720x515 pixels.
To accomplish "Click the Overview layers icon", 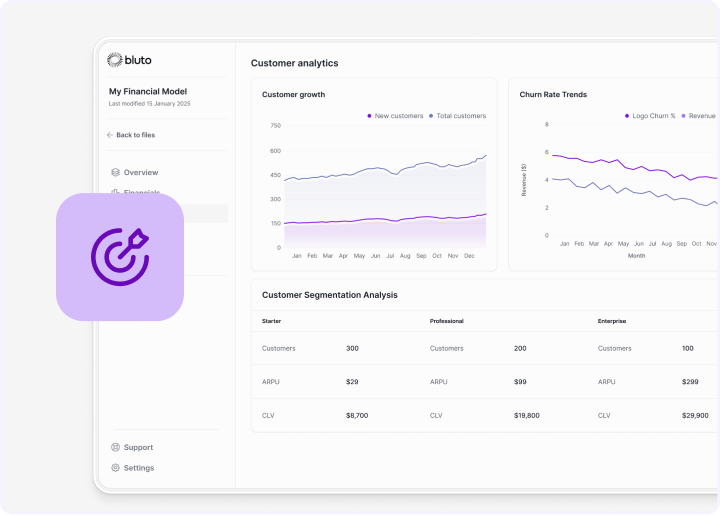I will [116, 173].
